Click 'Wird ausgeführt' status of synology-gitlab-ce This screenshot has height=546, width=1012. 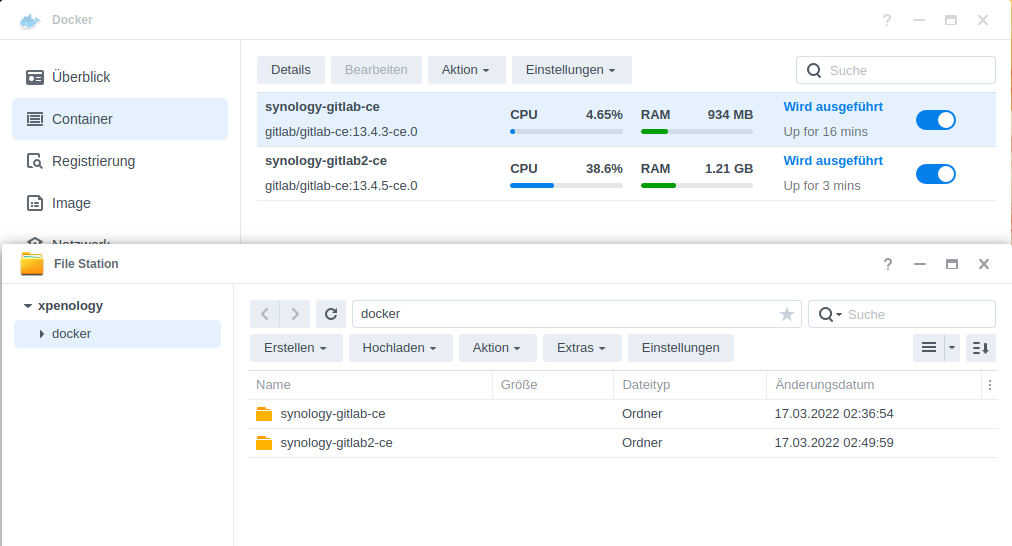pyautogui.click(x=833, y=107)
